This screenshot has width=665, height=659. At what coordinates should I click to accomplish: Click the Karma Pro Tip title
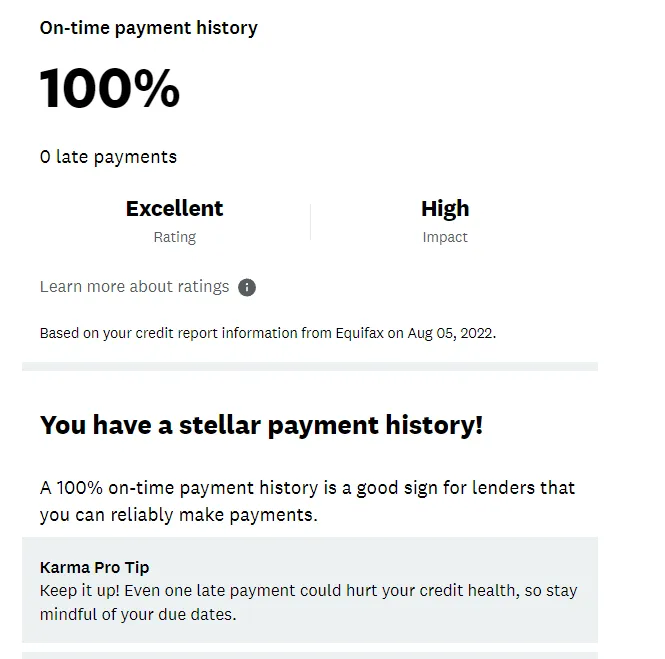click(94, 568)
